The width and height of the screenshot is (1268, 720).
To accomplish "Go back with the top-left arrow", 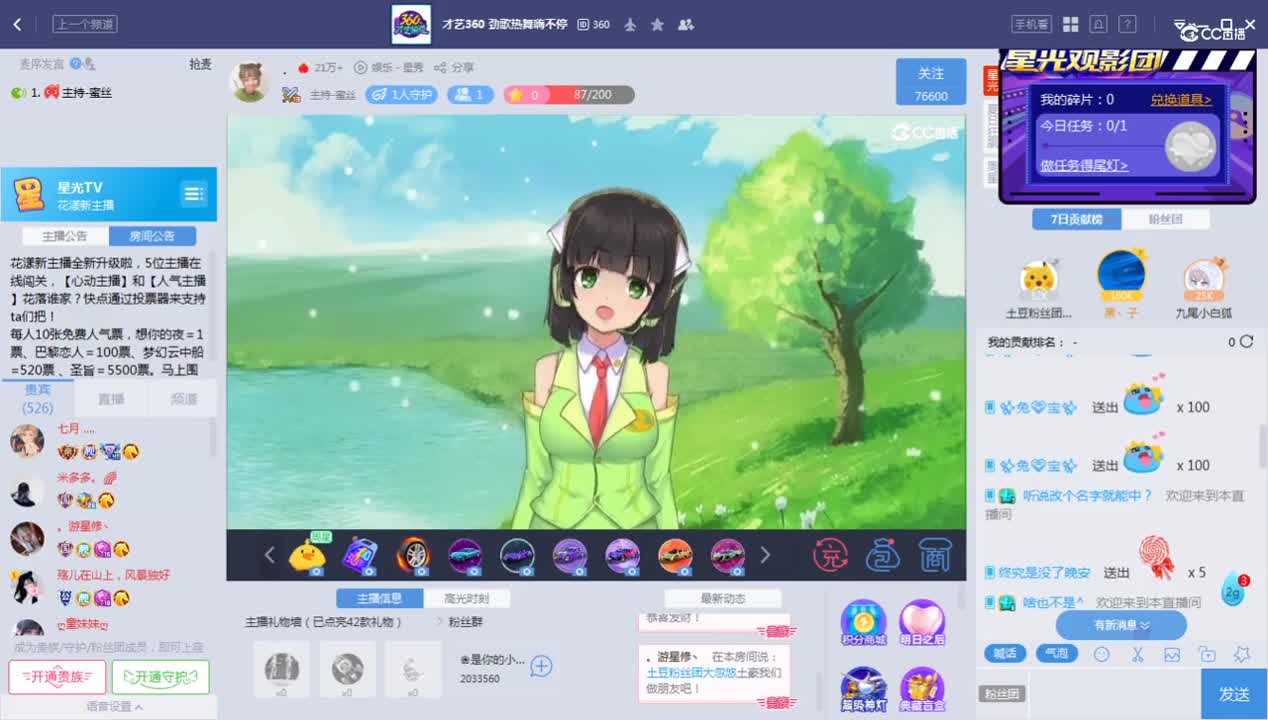I will pyautogui.click(x=17, y=24).
